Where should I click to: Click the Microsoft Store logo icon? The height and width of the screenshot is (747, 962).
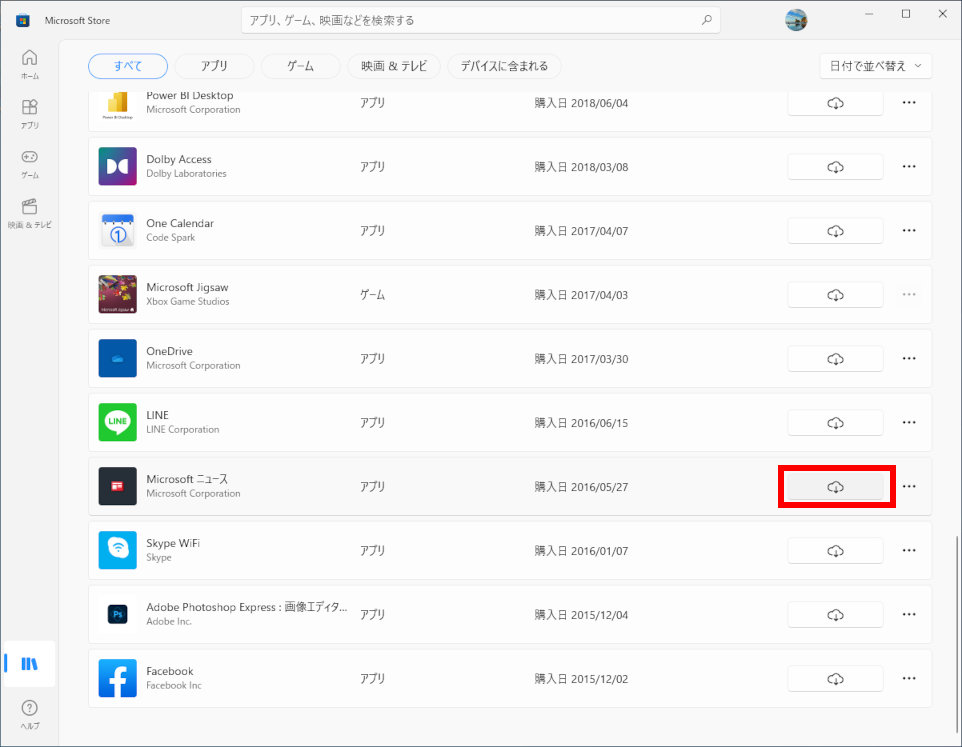tap(23, 20)
